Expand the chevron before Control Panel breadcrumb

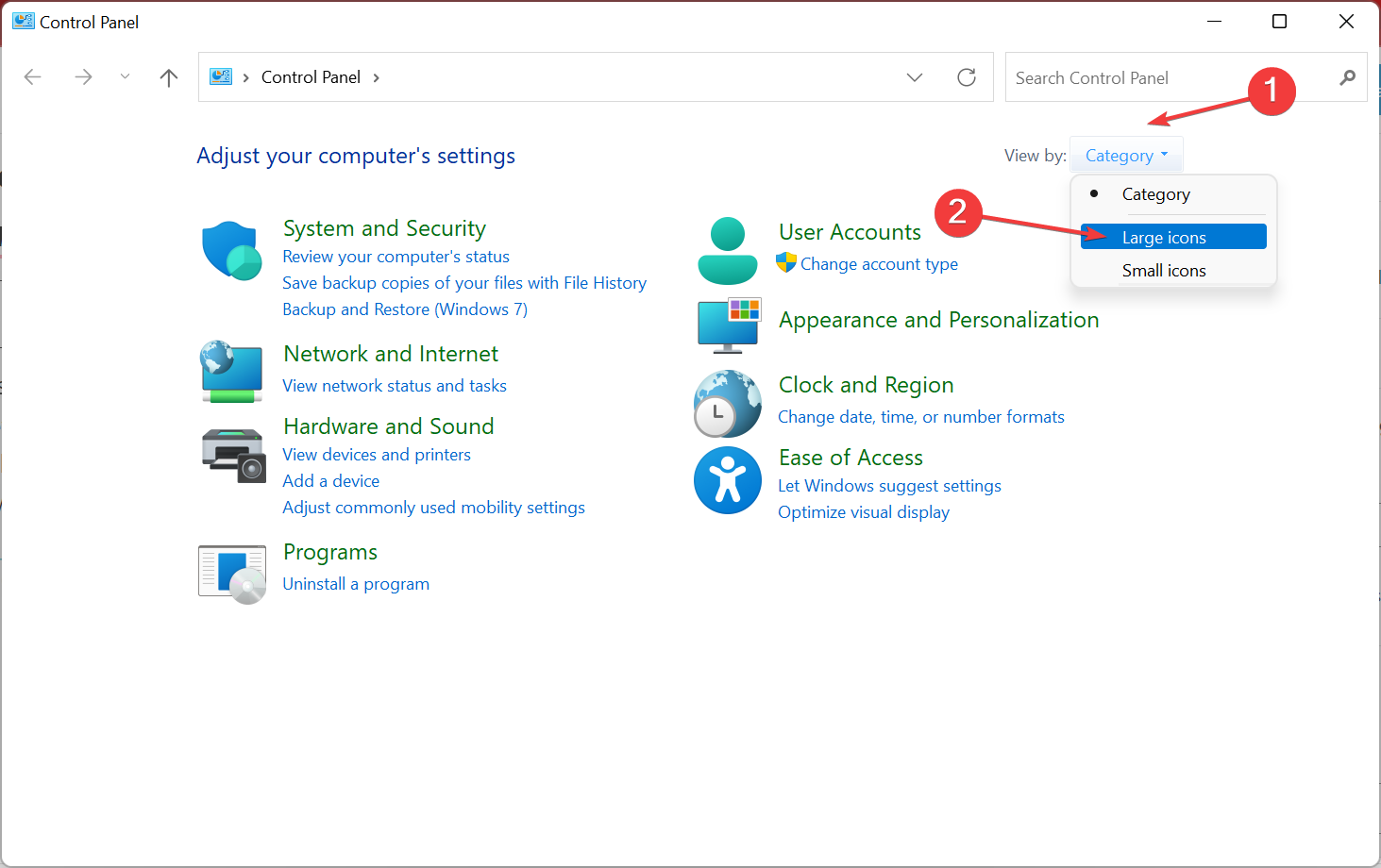point(246,77)
